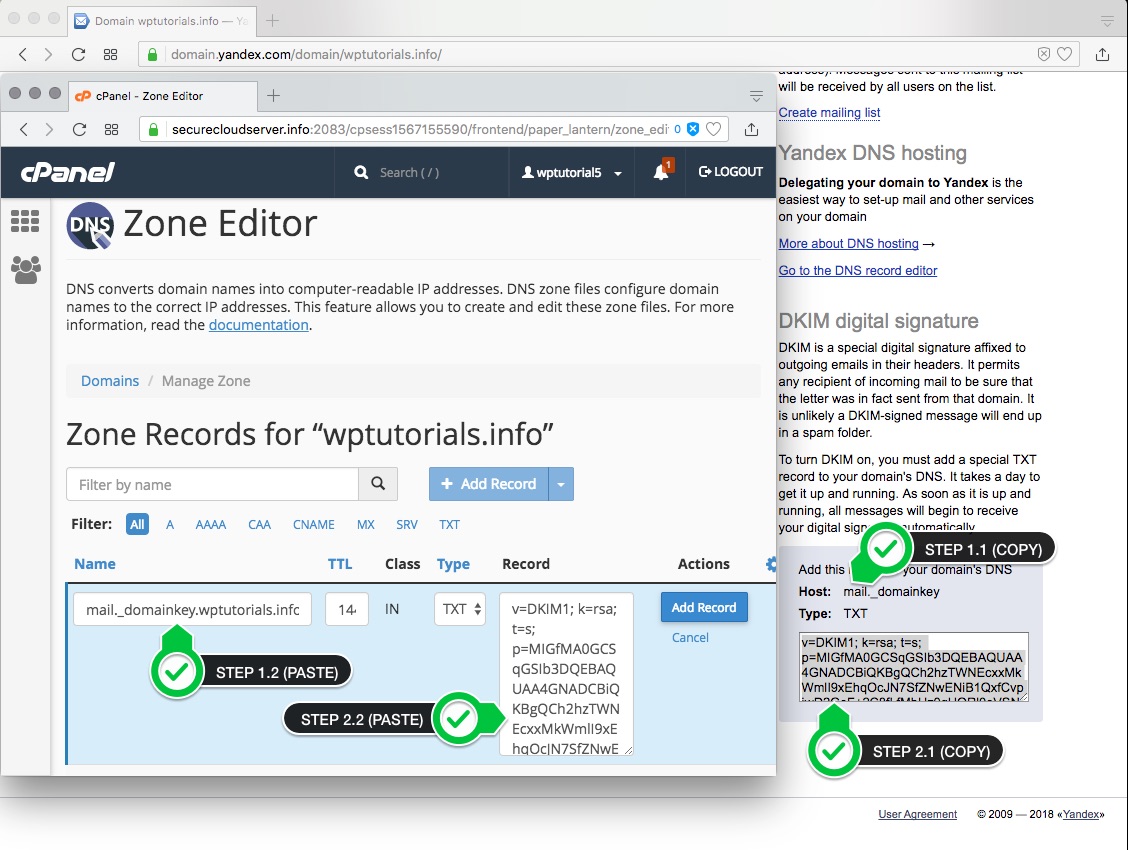Screen dimensions: 1128x850
Task: Click the record name input field
Action: 192,609
